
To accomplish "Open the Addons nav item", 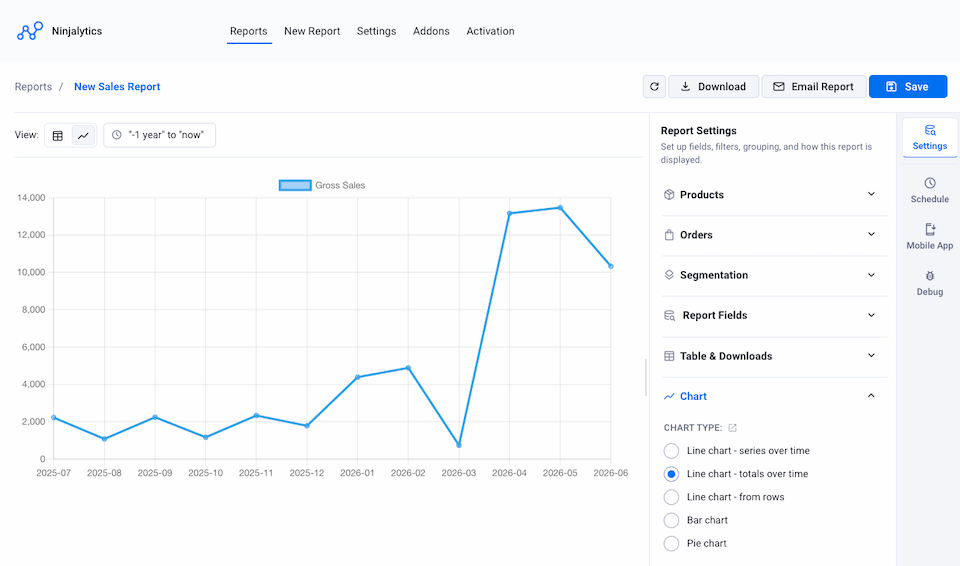I will click(431, 31).
